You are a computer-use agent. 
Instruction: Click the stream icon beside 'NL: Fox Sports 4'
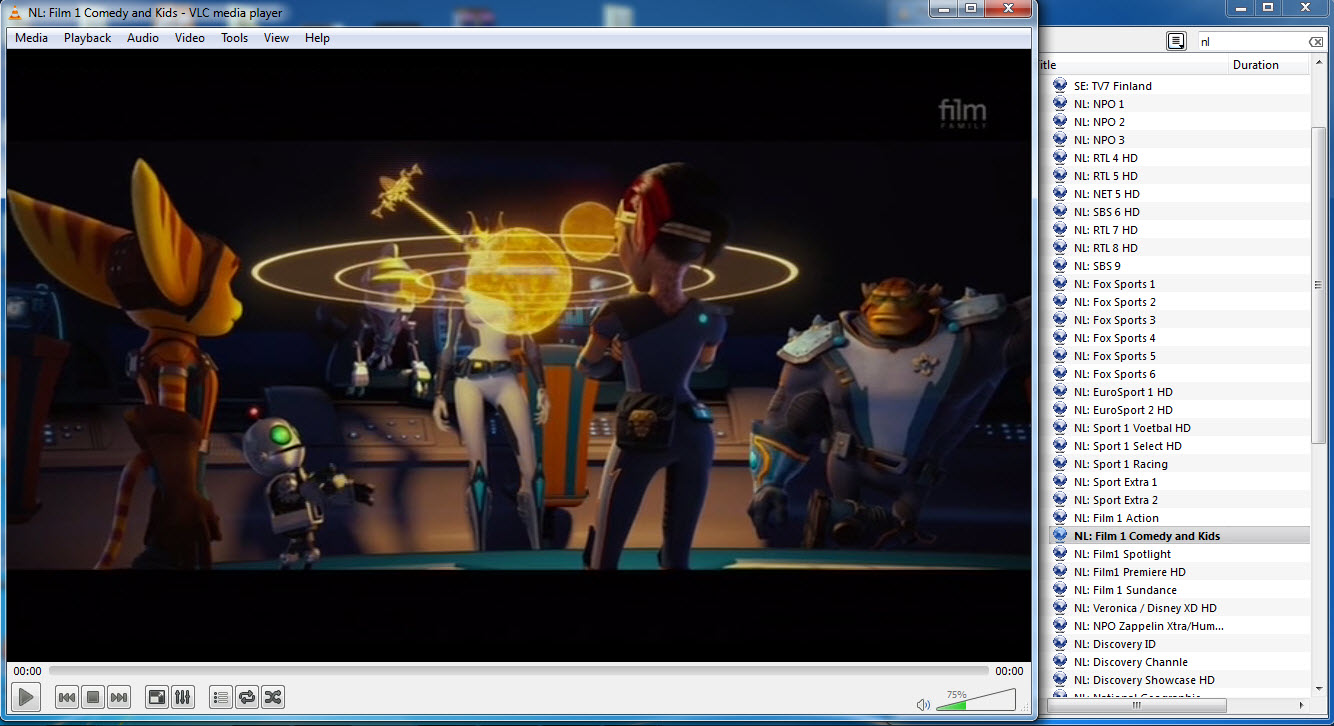[x=1060, y=338]
